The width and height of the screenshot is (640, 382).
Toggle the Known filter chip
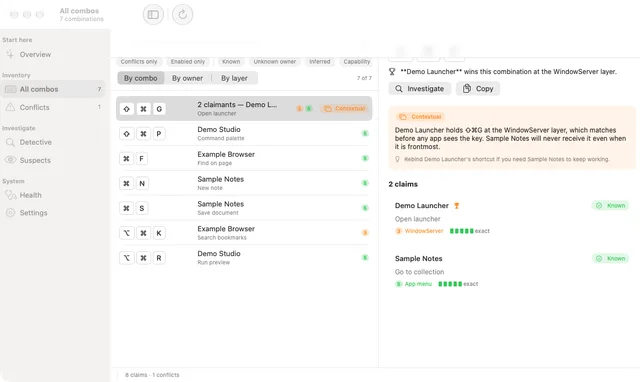pyautogui.click(x=231, y=62)
